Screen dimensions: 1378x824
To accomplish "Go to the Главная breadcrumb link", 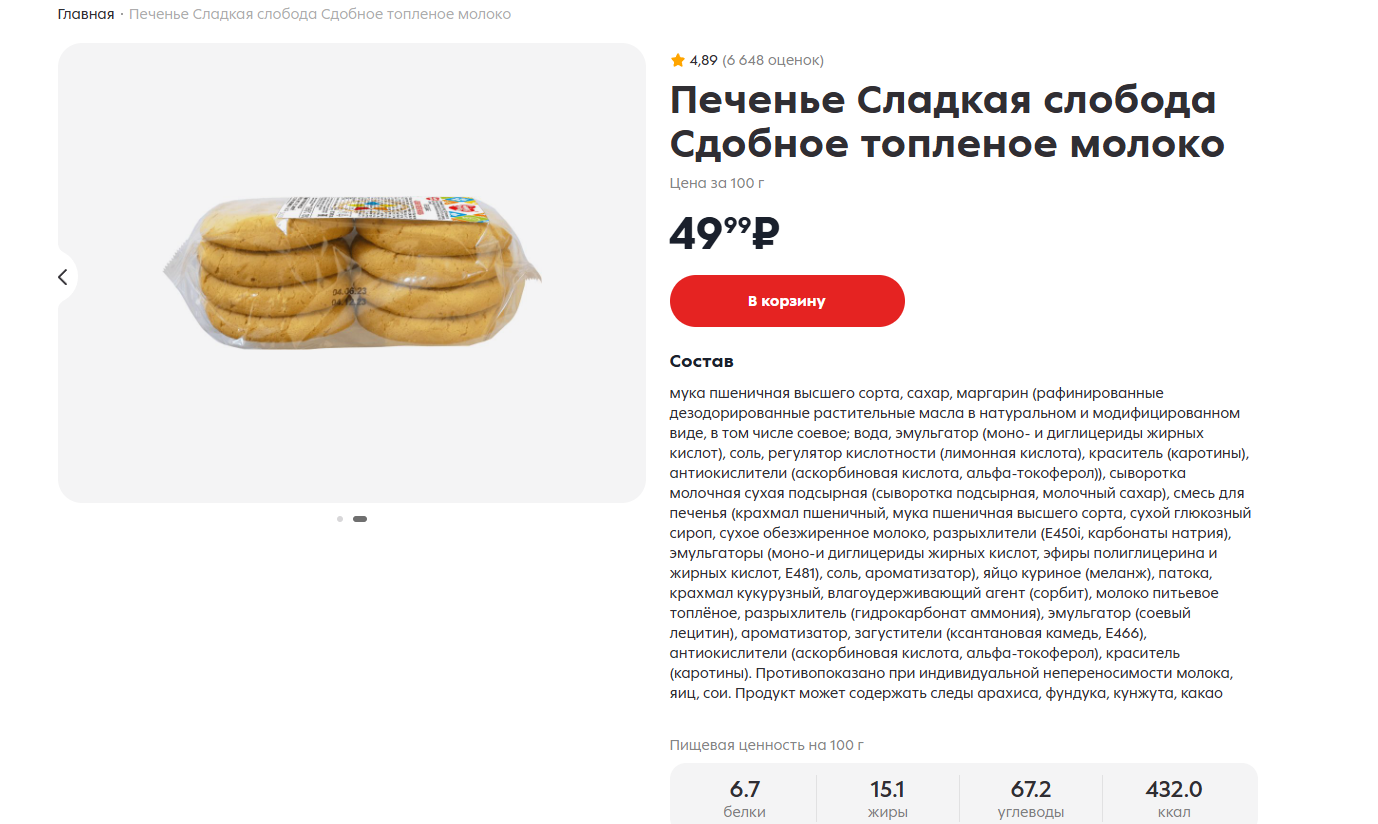I will coord(86,14).
